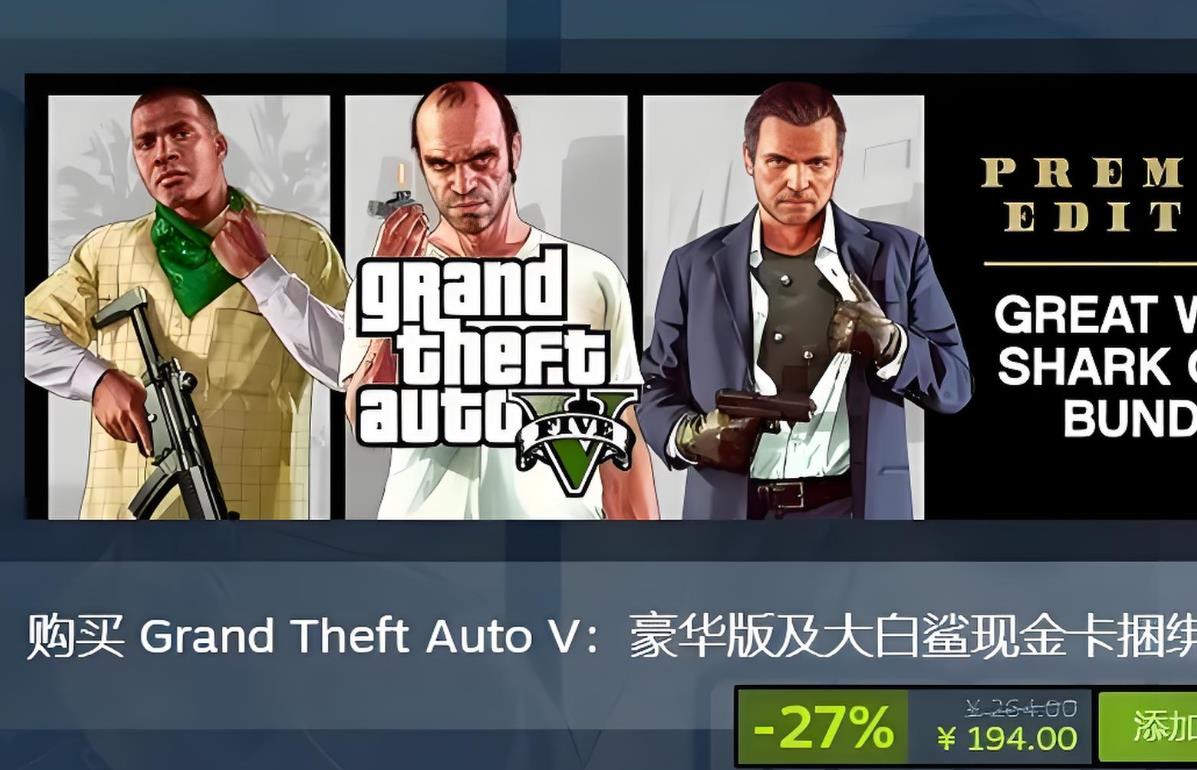This screenshot has width=1197, height=770.
Task: Click the gold divider under Premium Edition
Action: (1090, 263)
